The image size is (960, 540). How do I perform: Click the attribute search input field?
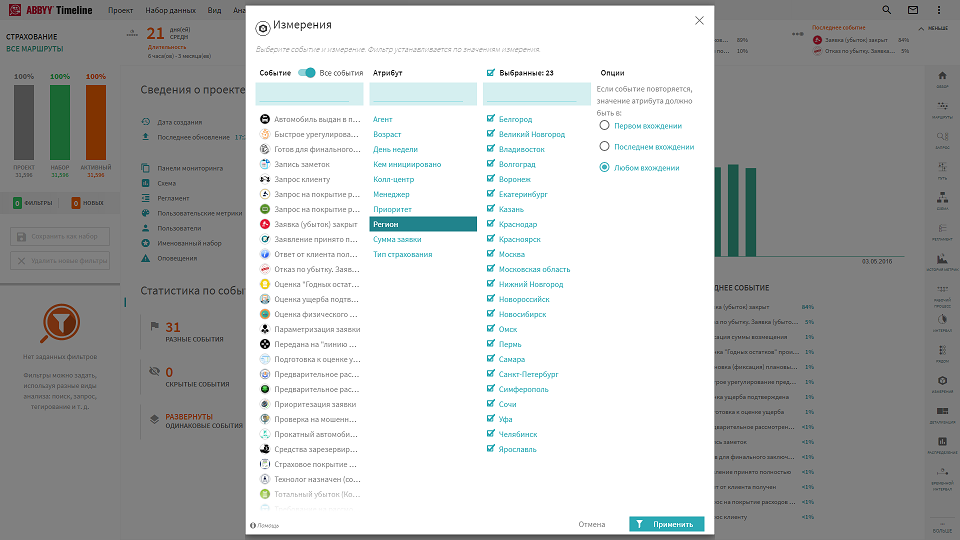pyautogui.click(x=422, y=94)
